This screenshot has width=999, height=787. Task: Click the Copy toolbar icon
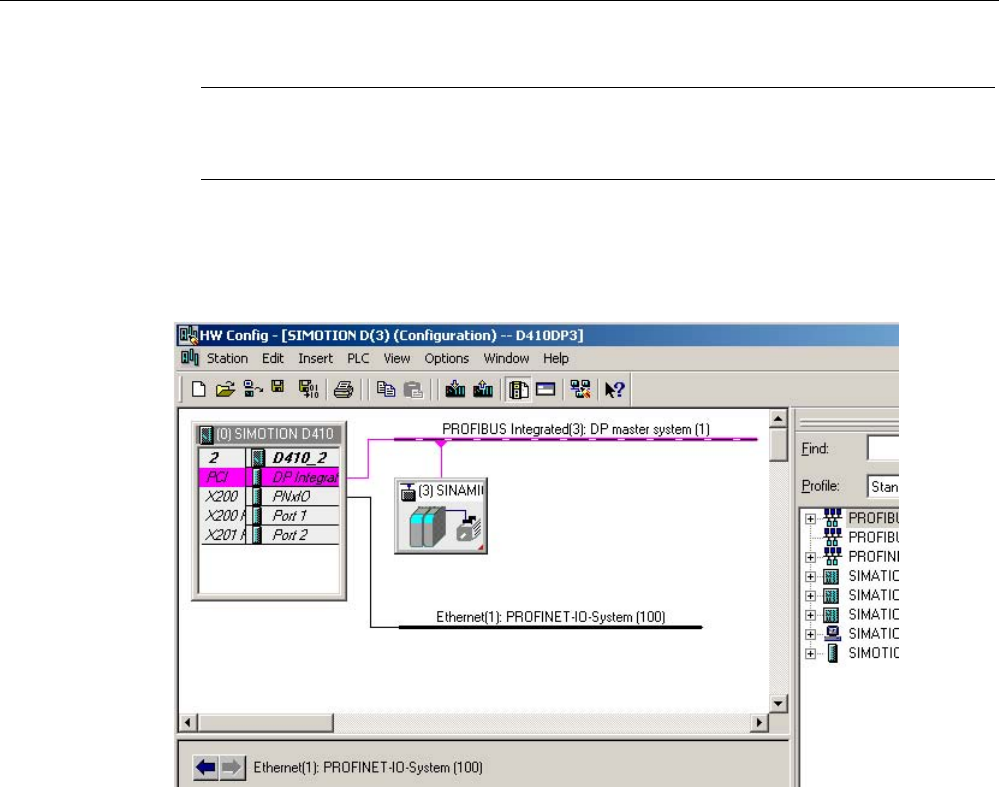[x=385, y=389]
